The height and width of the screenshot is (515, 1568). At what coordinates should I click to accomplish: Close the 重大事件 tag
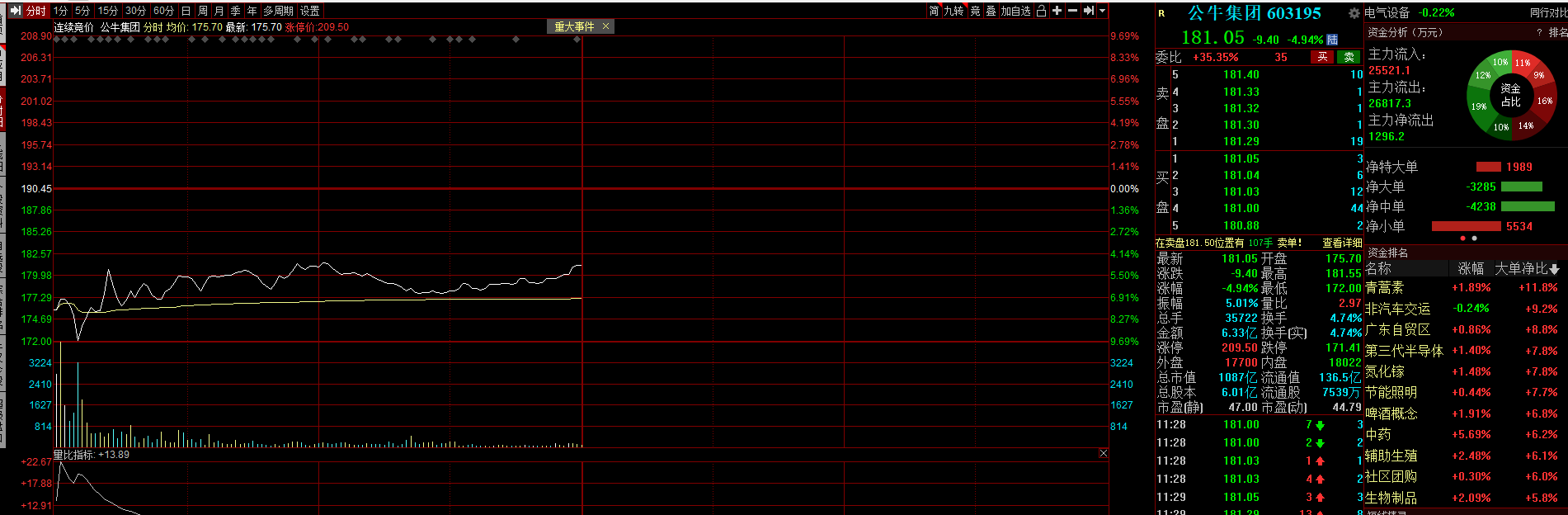point(605,26)
